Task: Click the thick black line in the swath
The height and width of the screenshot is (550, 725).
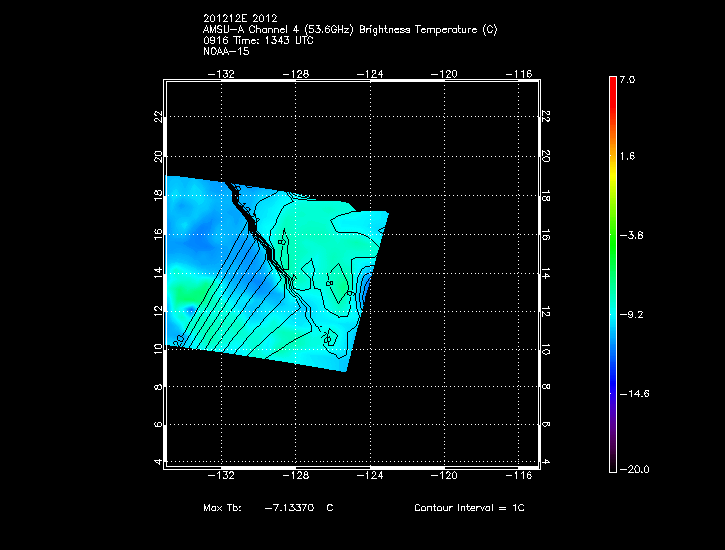Action: point(255,225)
